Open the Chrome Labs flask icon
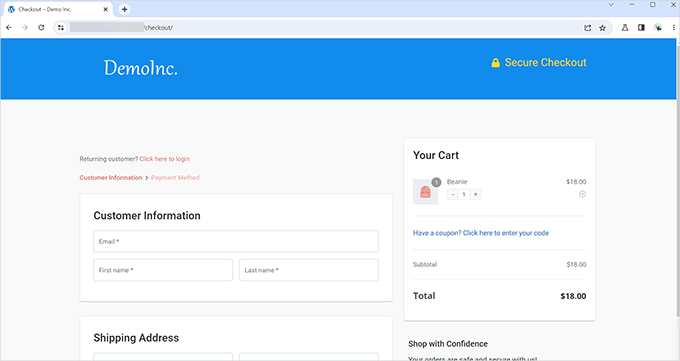 click(625, 28)
